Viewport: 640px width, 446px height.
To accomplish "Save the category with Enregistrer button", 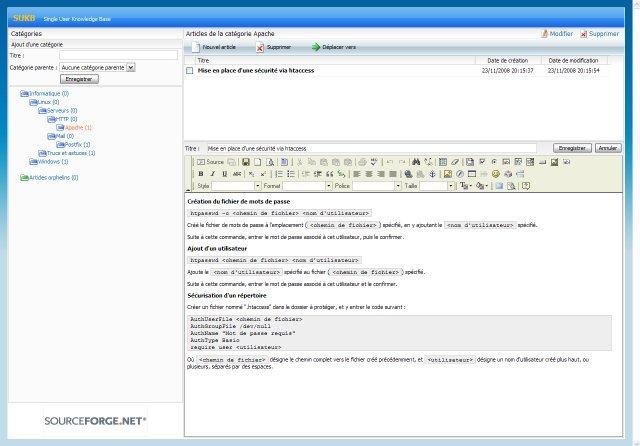I will (x=79, y=79).
